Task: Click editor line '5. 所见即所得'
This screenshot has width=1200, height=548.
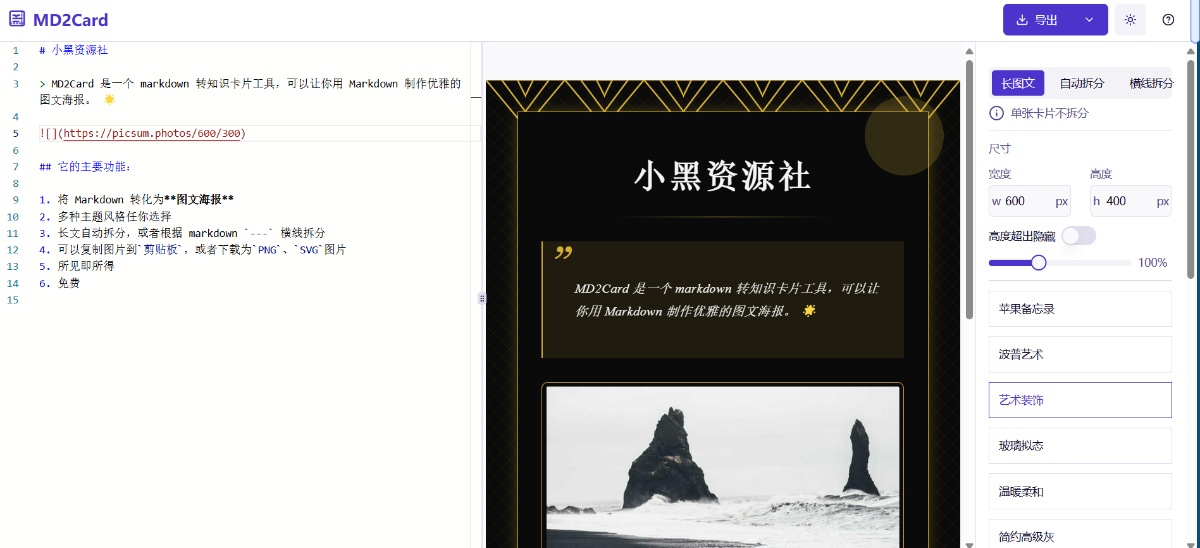Action: point(77,266)
